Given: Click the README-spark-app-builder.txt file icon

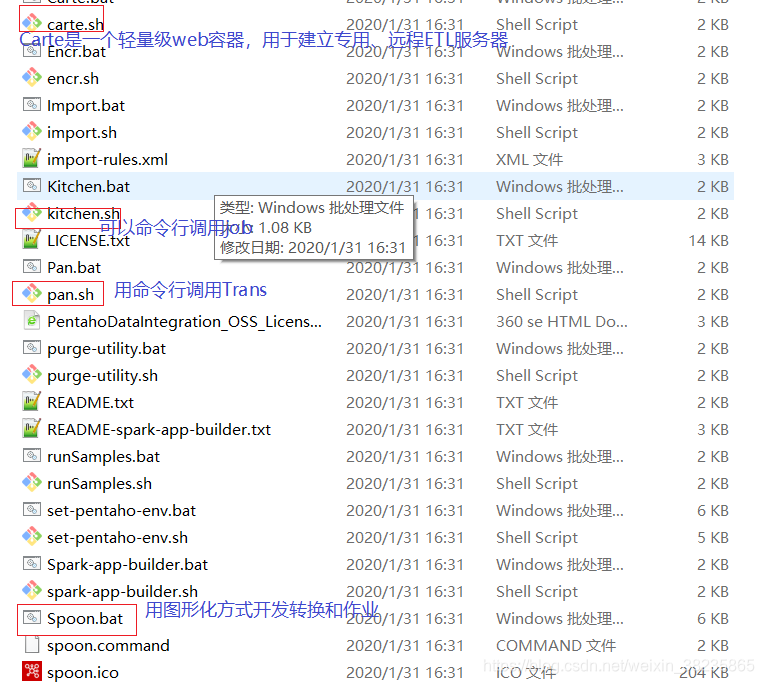Looking at the screenshot, I should 32,428.
